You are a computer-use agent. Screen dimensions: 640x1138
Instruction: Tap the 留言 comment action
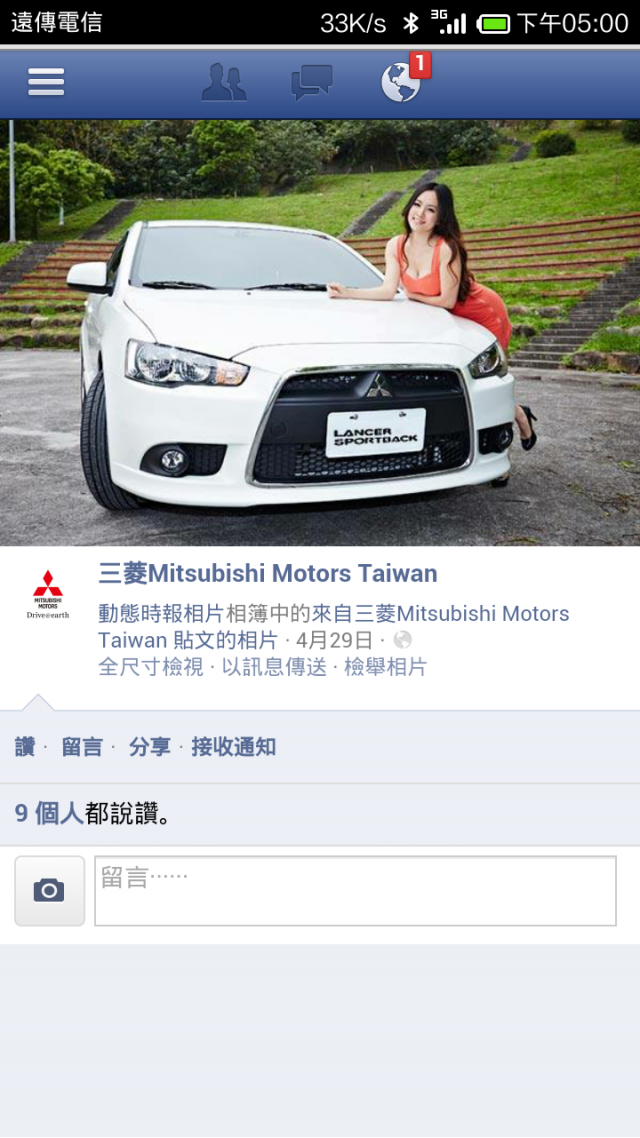click(82, 747)
